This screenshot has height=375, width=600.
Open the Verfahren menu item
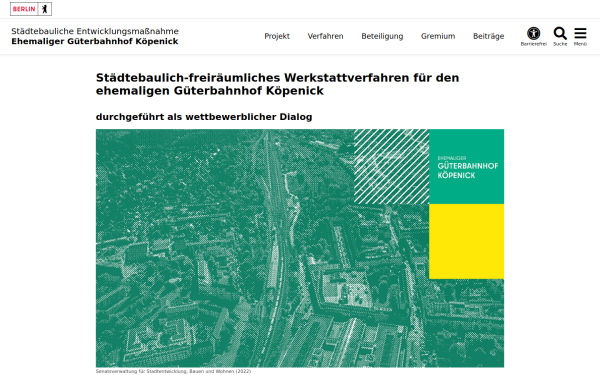(326, 36)
